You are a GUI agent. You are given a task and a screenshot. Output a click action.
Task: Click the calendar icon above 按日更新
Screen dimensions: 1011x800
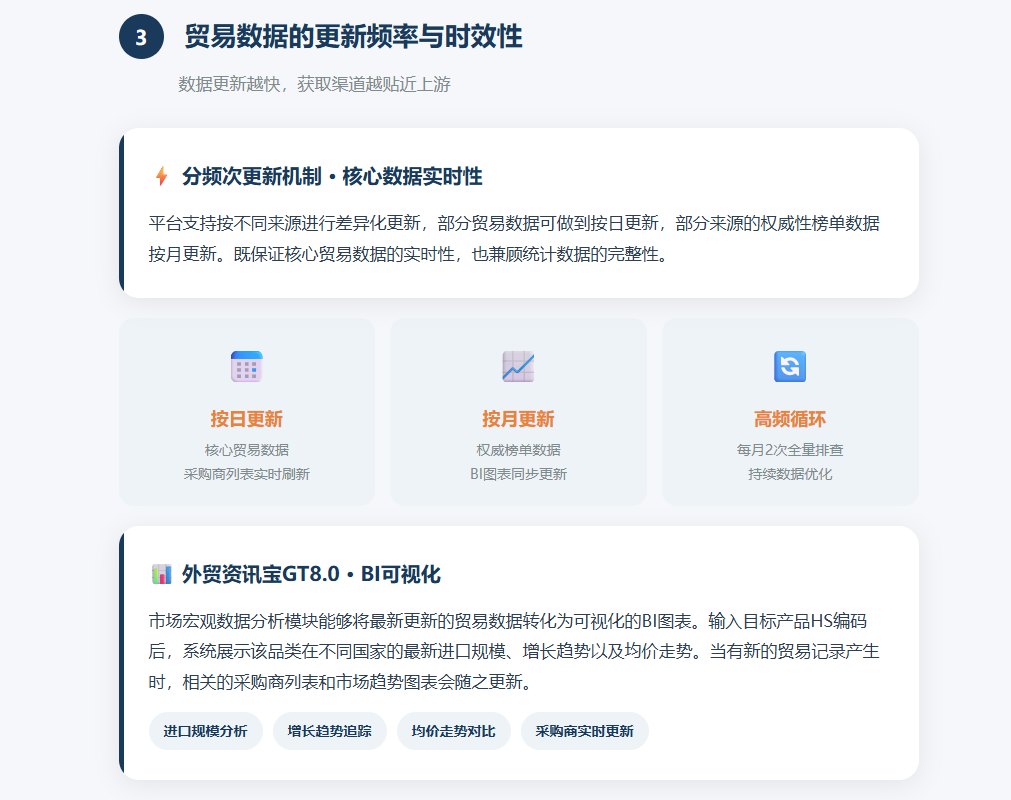click(247, 367)
